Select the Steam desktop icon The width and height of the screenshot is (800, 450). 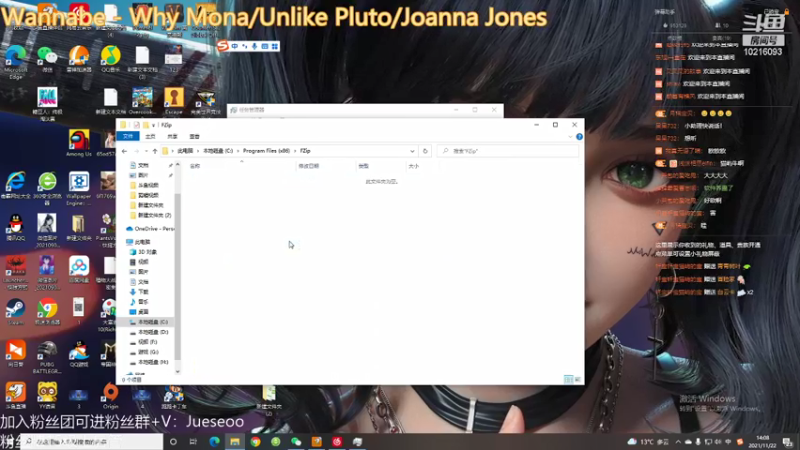(15, 312)
